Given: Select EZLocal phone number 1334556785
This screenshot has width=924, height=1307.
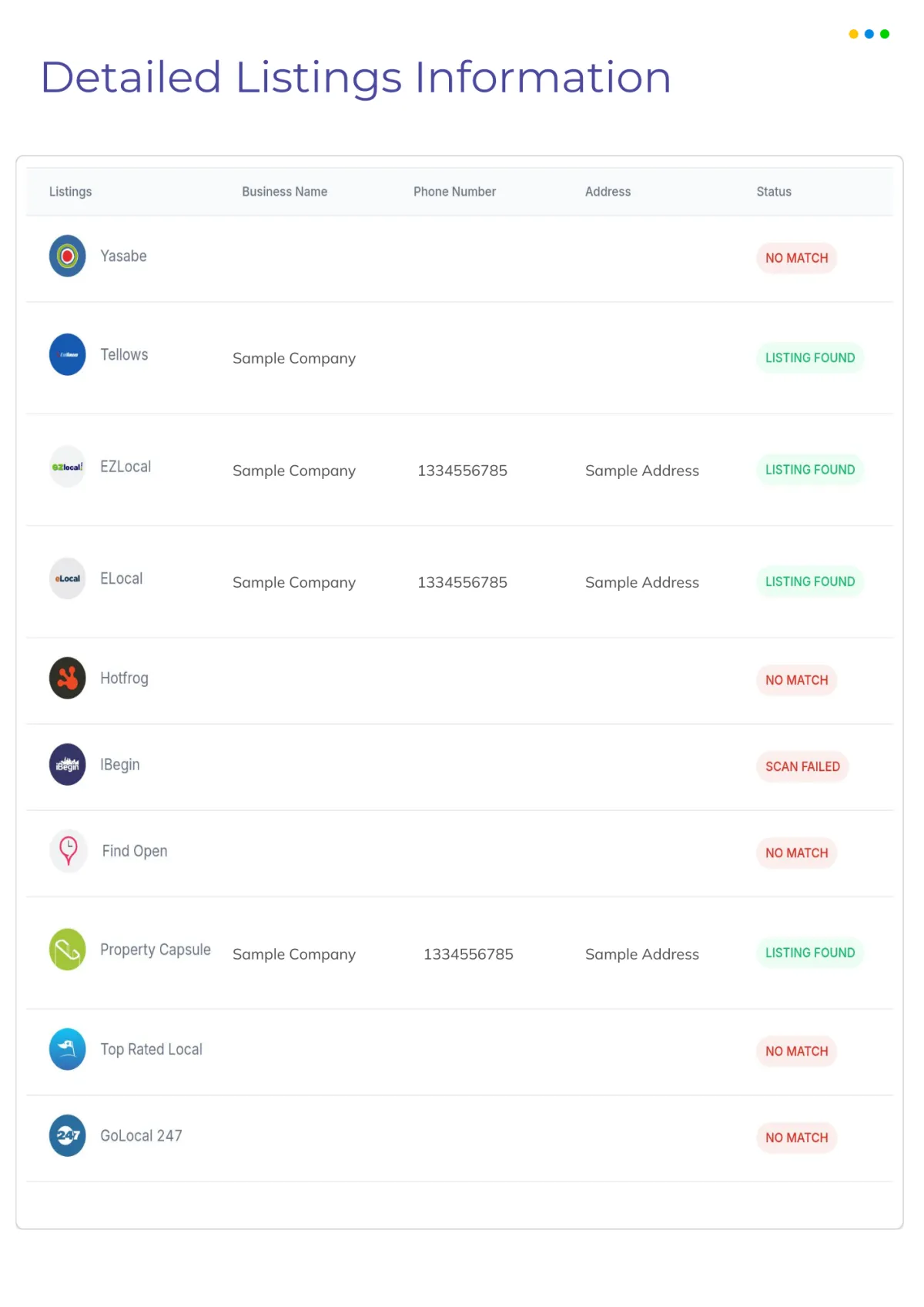Looking at the screenshot, I should click(462, 471).
